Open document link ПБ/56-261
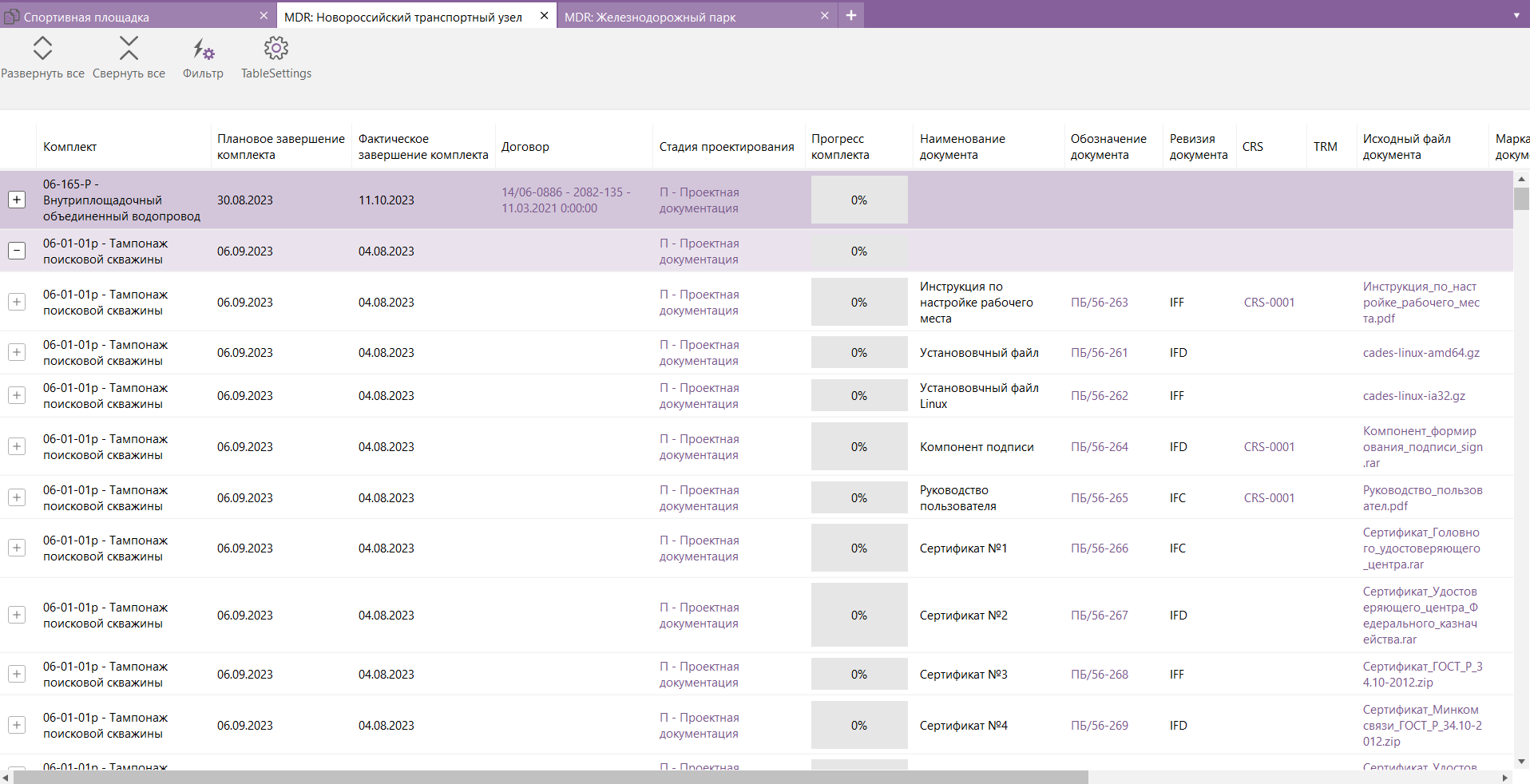This screenshot has width=1530, height=784. (x=1100, y=353)
